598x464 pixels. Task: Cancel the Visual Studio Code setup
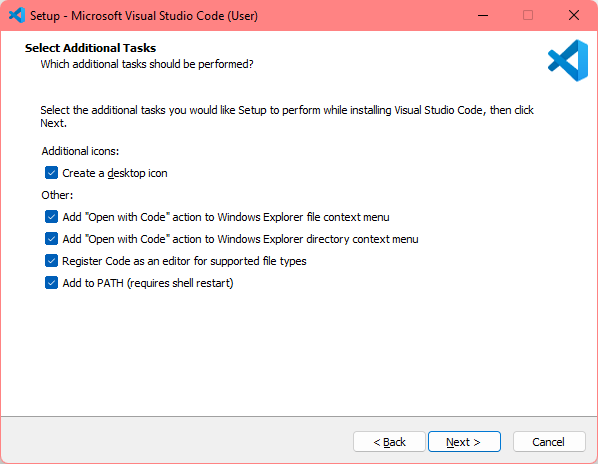click(549, 442)
